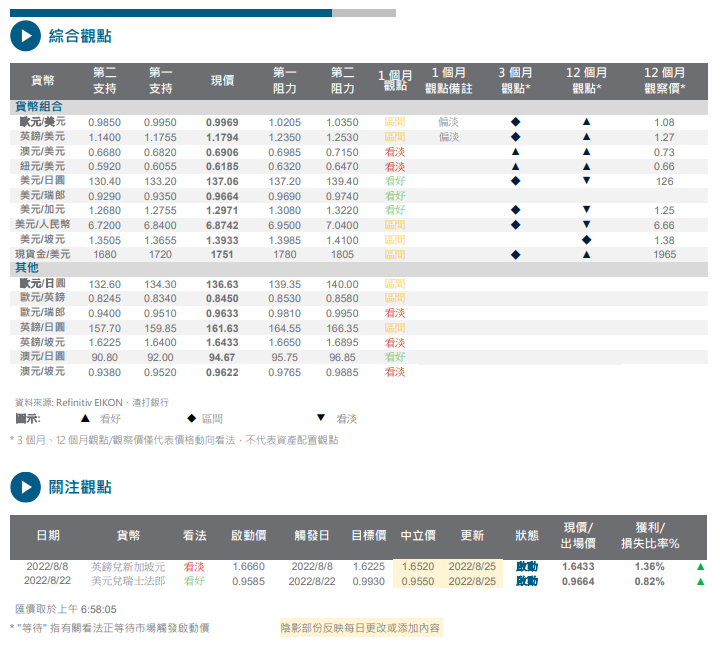Click the 3個月 up-triangle in 澳元/美元 row

(x=515, y=152)
